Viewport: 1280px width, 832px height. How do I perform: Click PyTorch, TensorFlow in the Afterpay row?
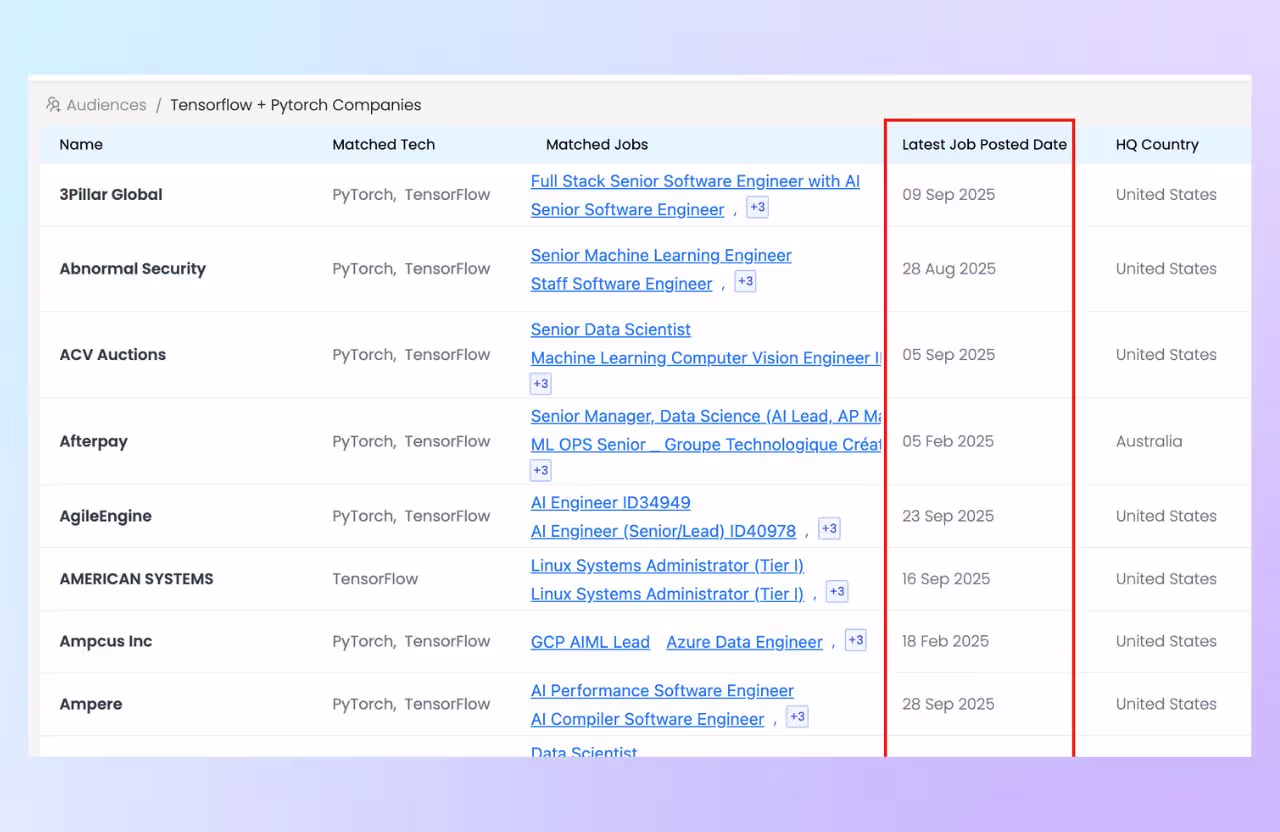click(x=411, y=441)
